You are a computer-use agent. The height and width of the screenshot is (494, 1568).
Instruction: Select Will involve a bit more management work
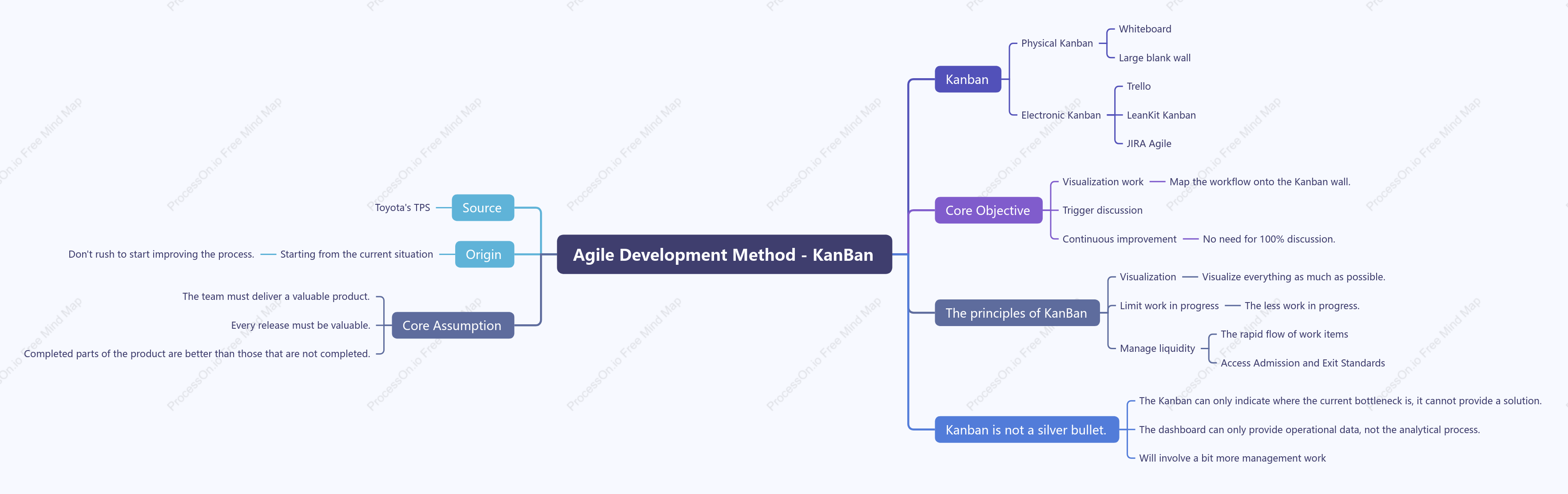(x=1232, y=458)
